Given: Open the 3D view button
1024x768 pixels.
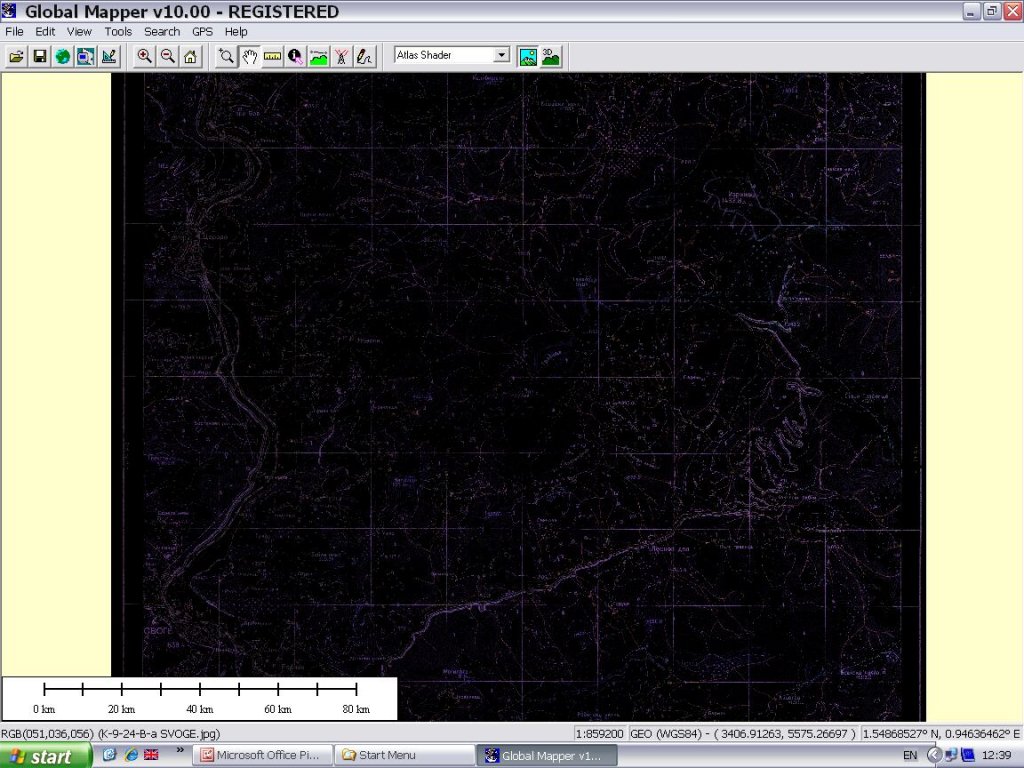Looking at the screenshot, I should point(550,56).
